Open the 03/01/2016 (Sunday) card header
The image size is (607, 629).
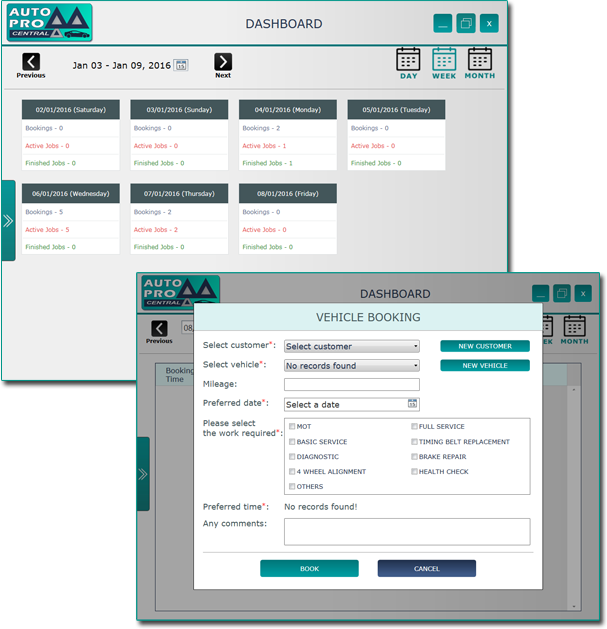179,110
